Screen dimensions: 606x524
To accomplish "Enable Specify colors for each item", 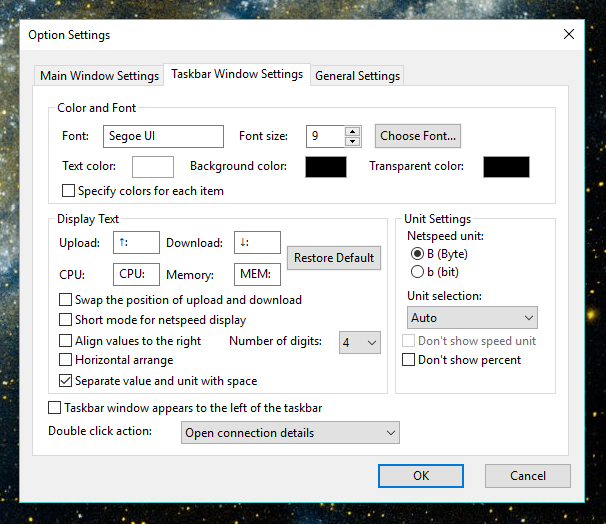I will click(68, 191).
